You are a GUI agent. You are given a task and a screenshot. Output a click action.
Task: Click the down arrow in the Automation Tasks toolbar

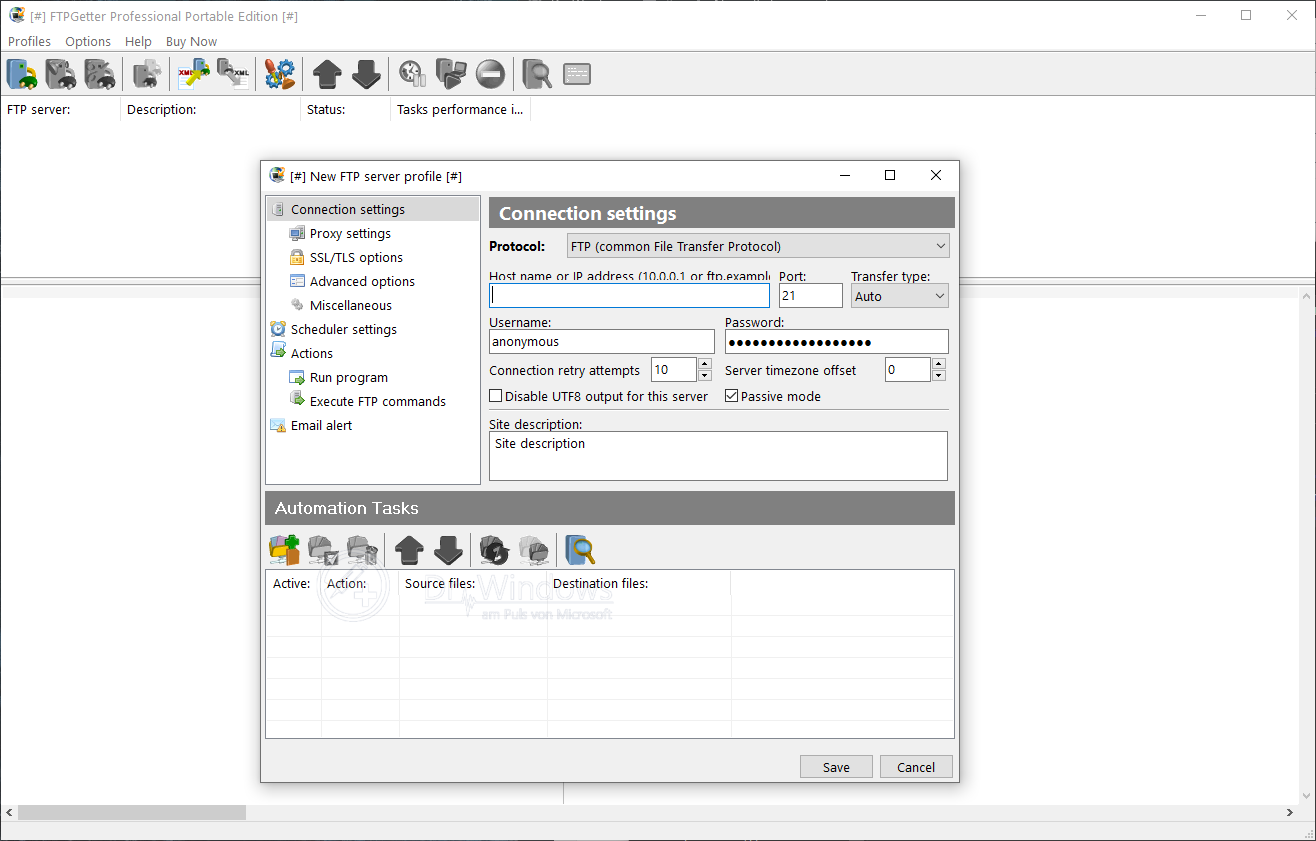pyautogui.click(x=449, y=549)
